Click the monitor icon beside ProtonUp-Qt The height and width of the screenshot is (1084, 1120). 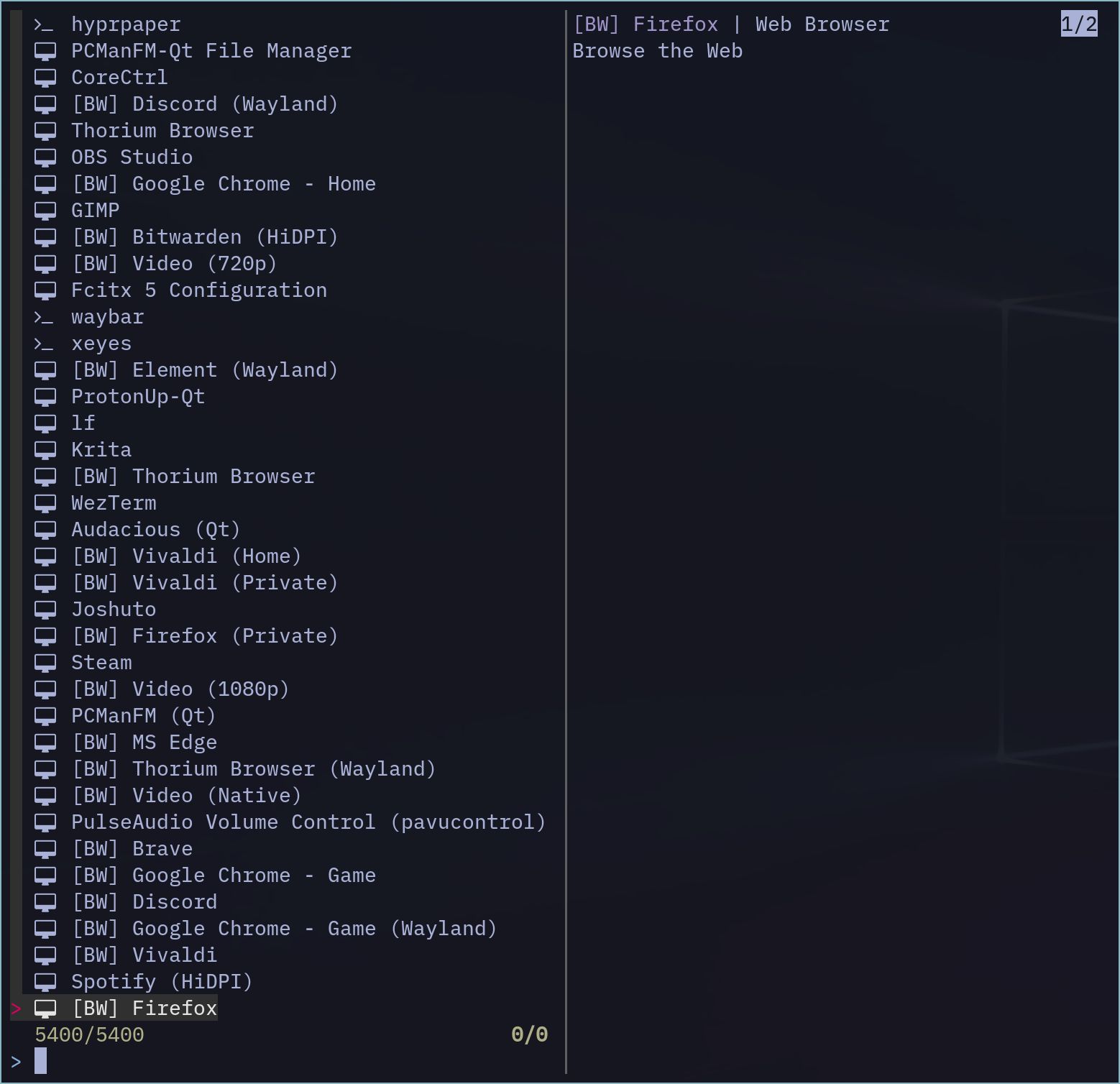[x=45, y=398]
